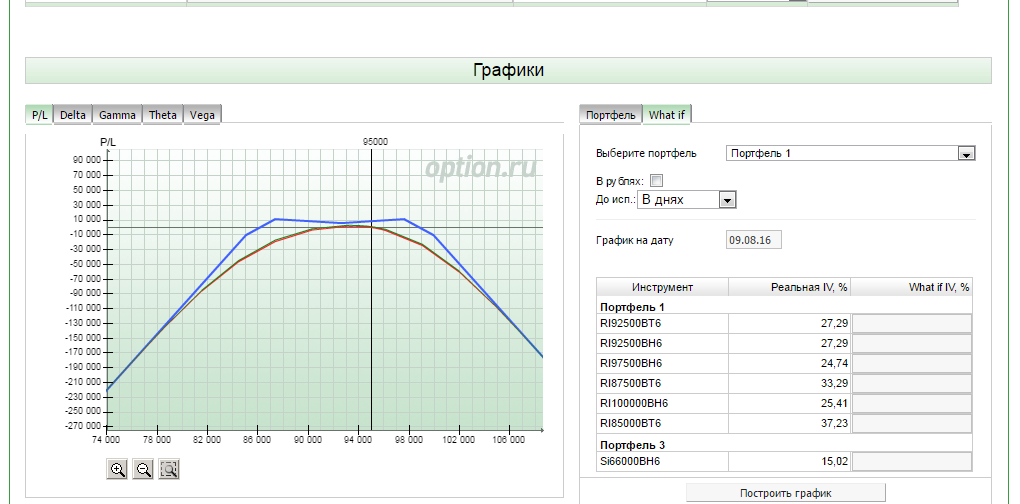This screenshot has width=1020, height=504.
Task: Open the 'Выберите портфель' dropdown
Action: pyautogui.click(x=850, y=153)
